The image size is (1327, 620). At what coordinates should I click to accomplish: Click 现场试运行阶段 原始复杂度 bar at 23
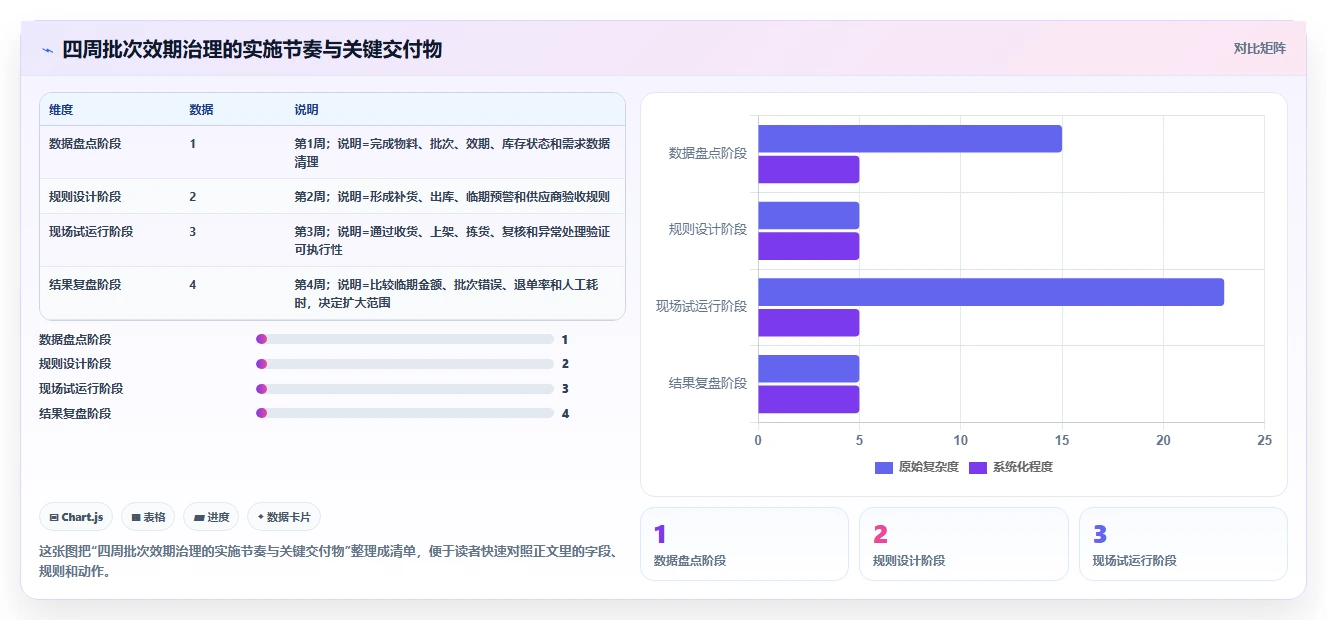(x=991, y=292)
